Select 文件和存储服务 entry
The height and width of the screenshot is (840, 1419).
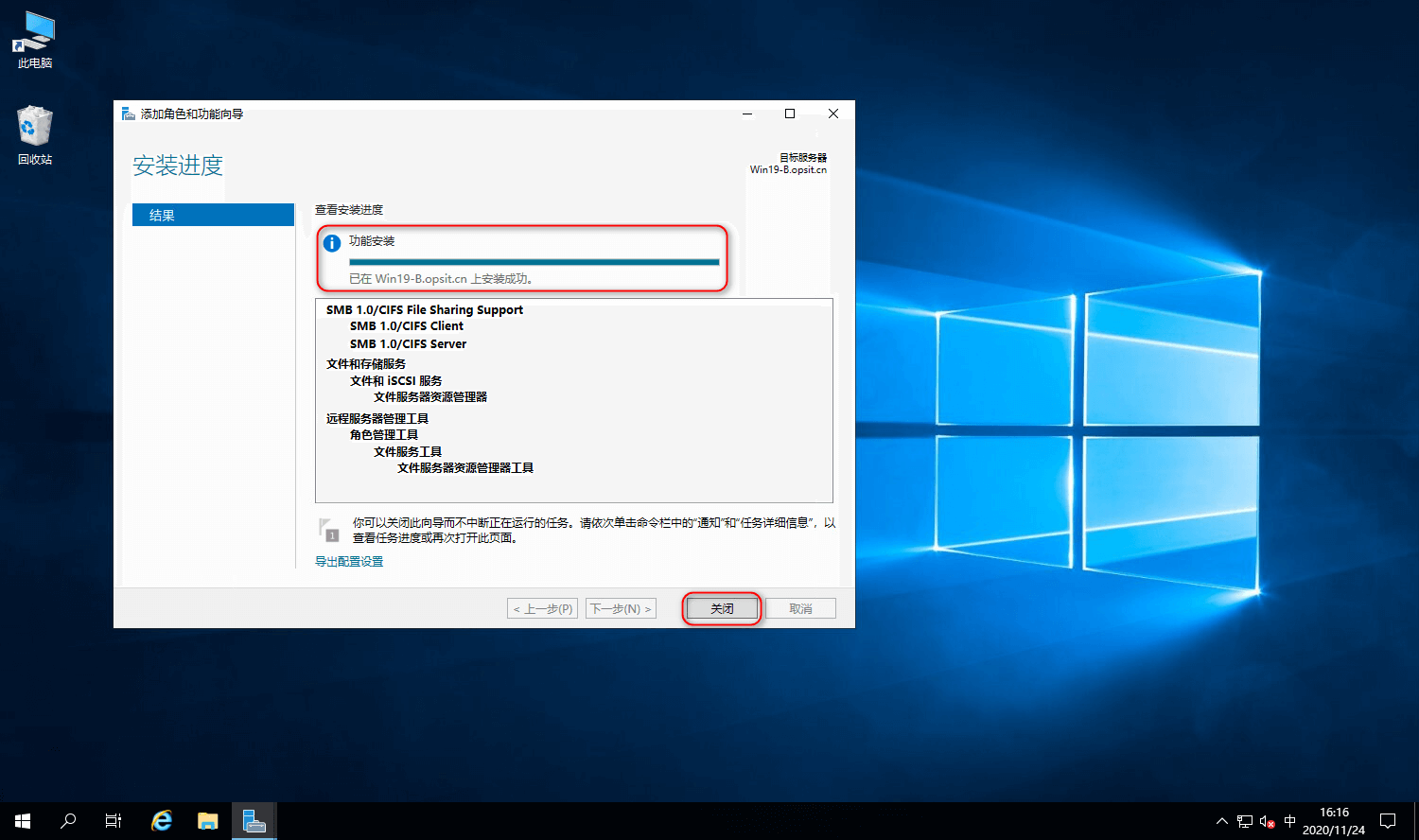pyautogui.click(x=366, y=364)
